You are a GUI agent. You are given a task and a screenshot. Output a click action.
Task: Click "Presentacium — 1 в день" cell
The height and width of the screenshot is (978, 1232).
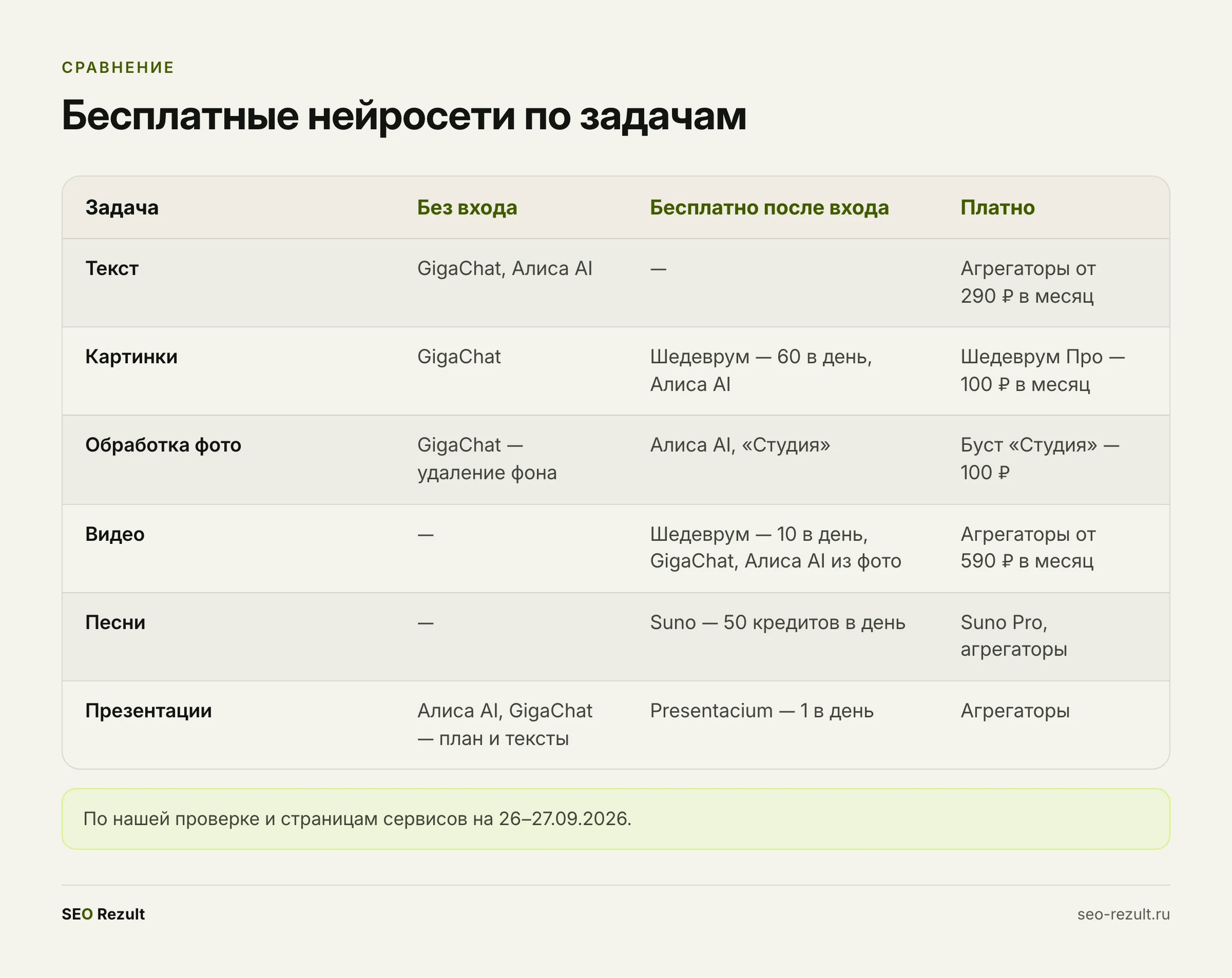[762, 711]
